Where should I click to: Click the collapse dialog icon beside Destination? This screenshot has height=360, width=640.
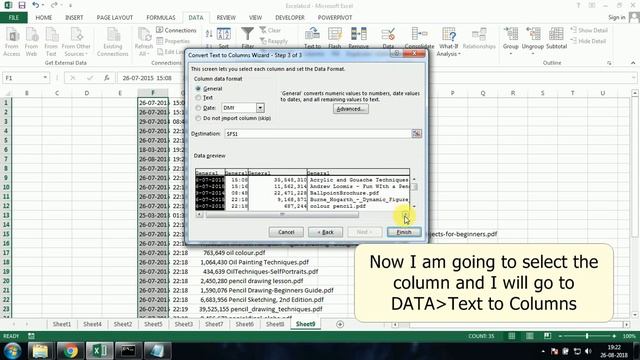(x=416, y=133)
